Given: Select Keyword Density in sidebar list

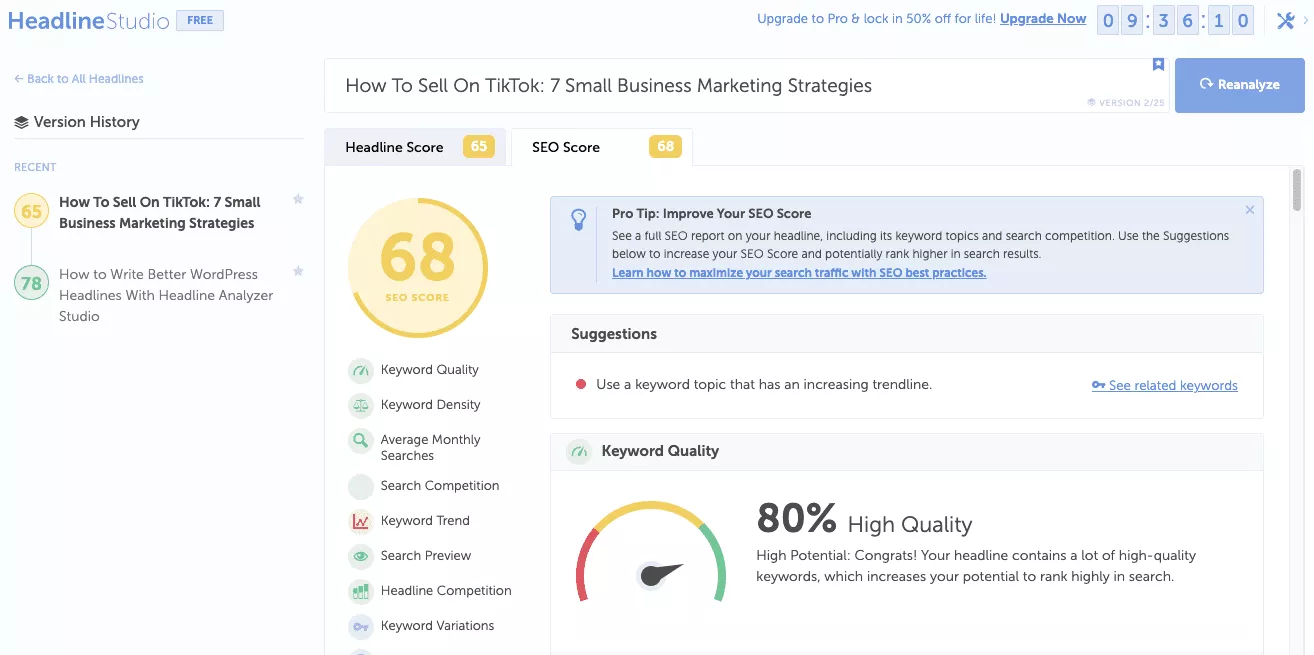Looking at the screenshot, I should (431, 405).
